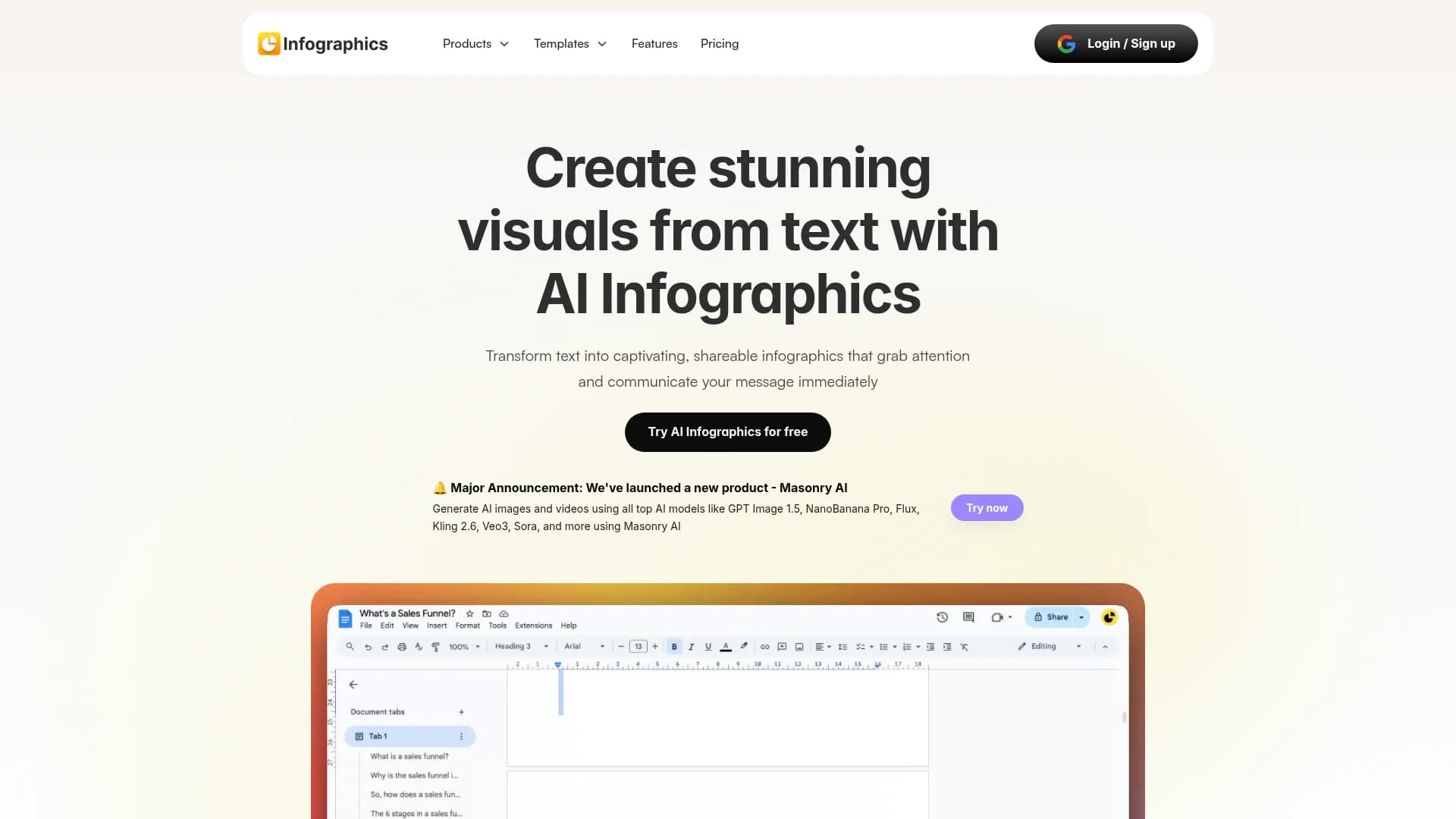
Task: Click the paint format roller icon
Action: (435, 647)
